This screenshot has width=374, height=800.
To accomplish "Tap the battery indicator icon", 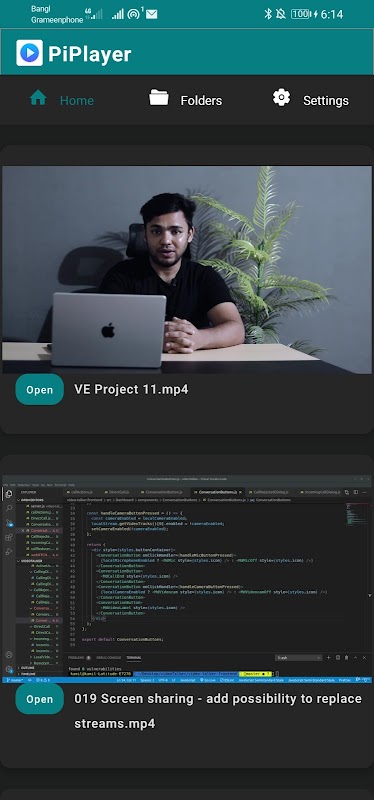I will tap(301, 14).
